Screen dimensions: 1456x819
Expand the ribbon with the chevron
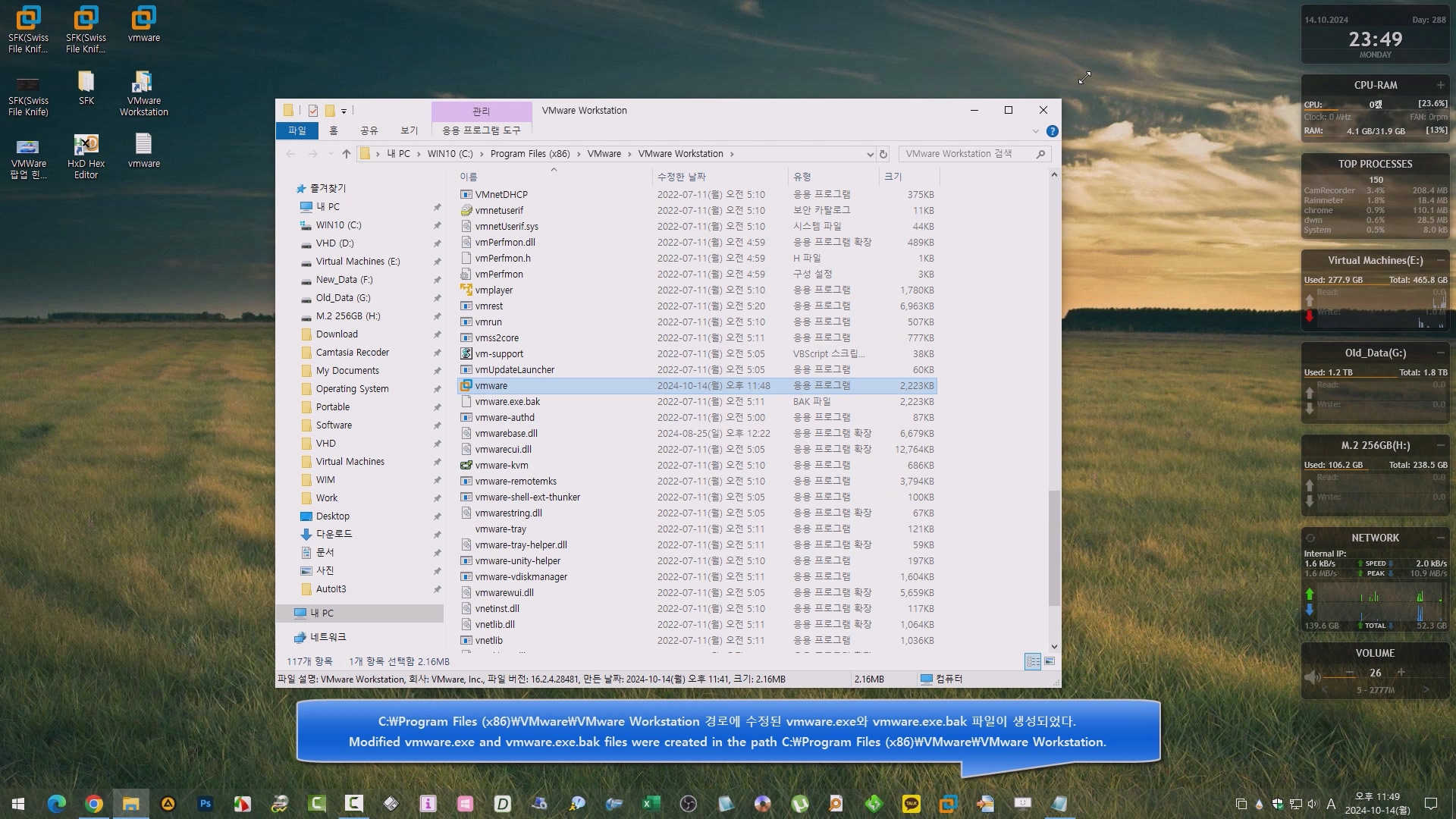(1036, 131)
